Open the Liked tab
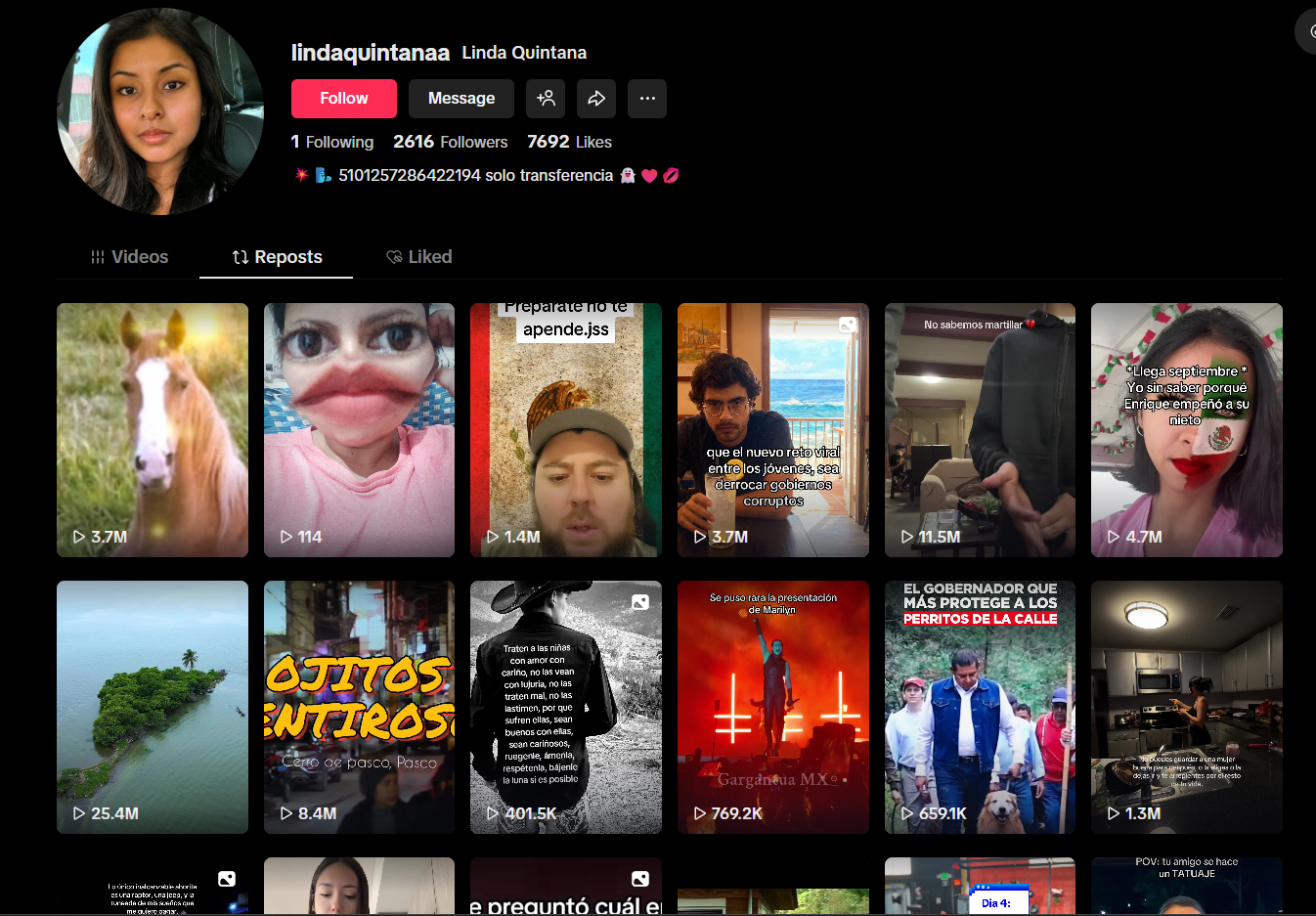Viewport: 1316px width, 916px height. [x=418, y=257]
